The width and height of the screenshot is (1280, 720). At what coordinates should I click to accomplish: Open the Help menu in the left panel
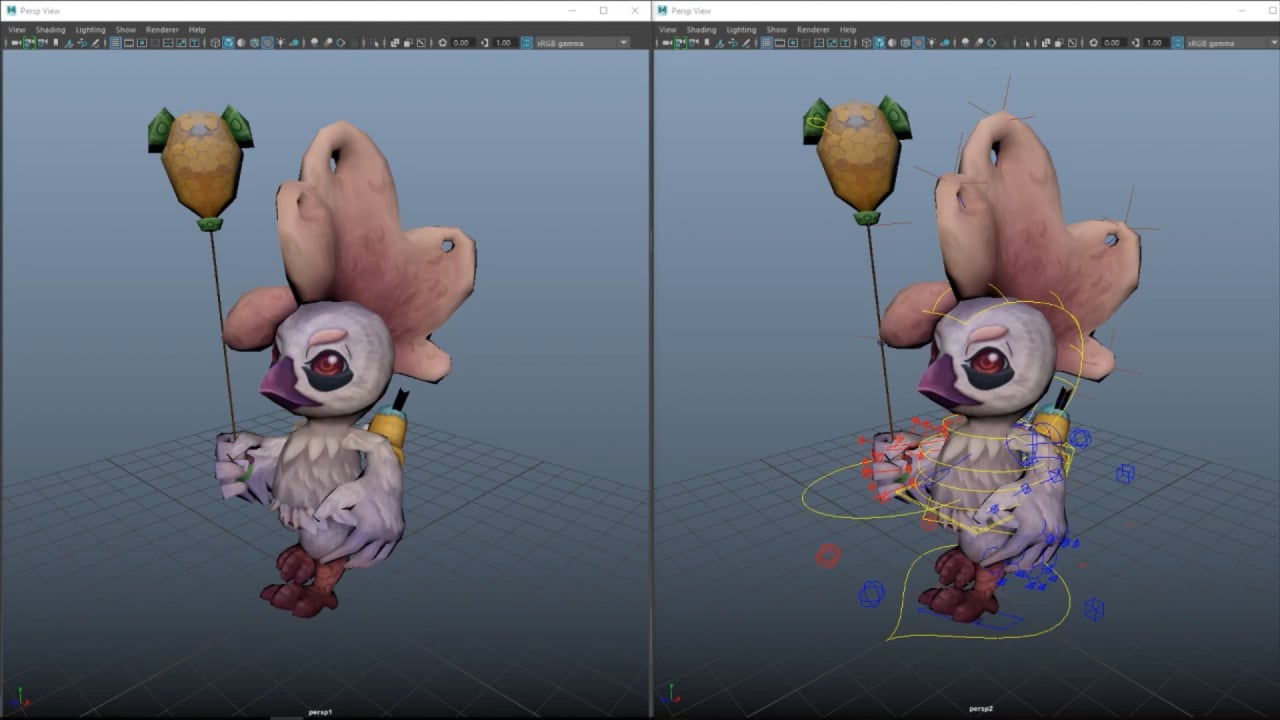pos(197,30)
